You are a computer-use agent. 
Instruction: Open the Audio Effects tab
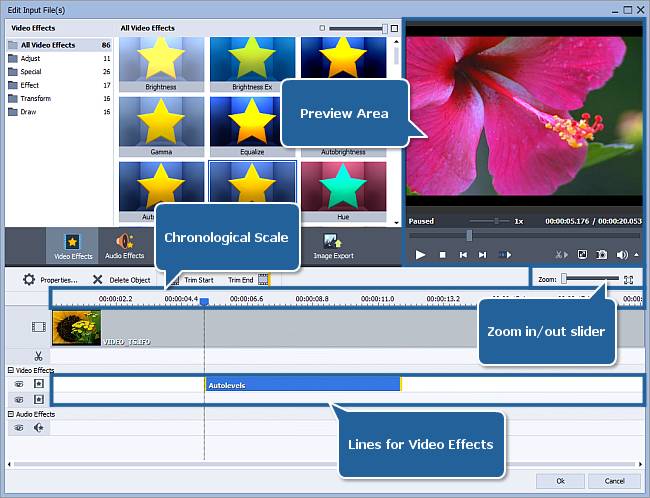click(124, 246)
